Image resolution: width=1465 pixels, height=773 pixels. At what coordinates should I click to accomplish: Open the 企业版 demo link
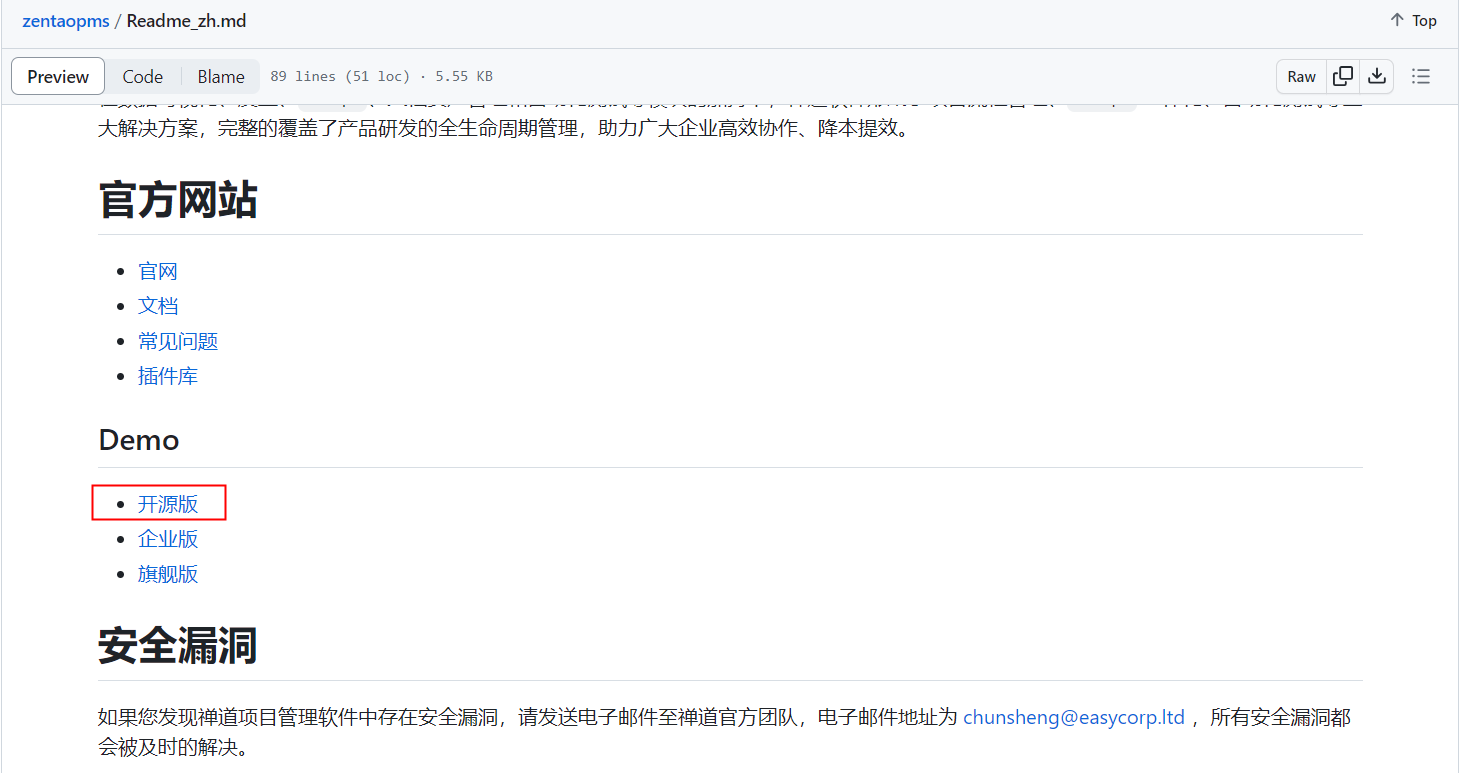168,539
